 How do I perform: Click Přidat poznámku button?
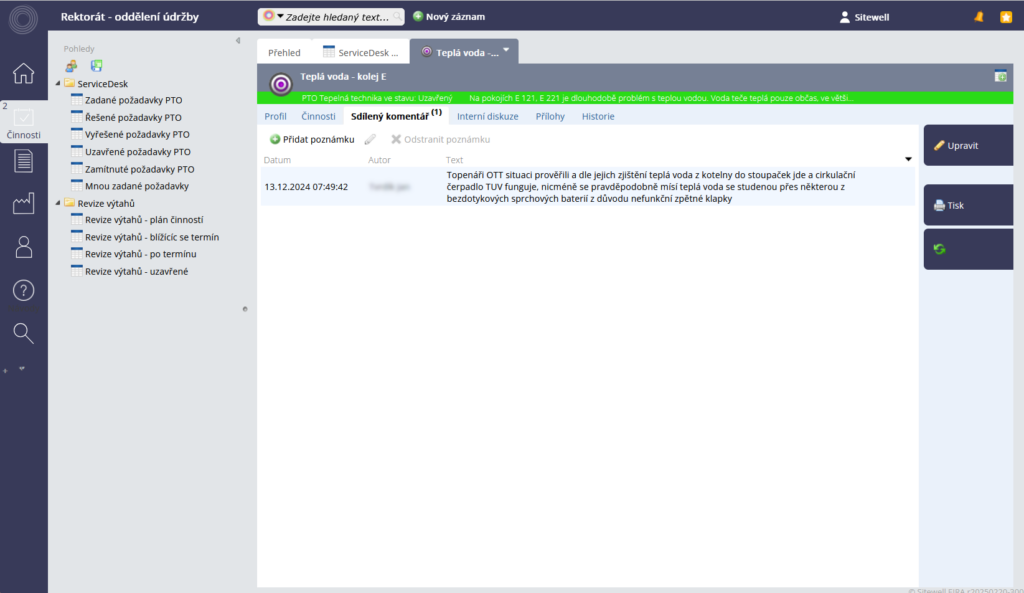pyautogui.click(x=312, y=139)
